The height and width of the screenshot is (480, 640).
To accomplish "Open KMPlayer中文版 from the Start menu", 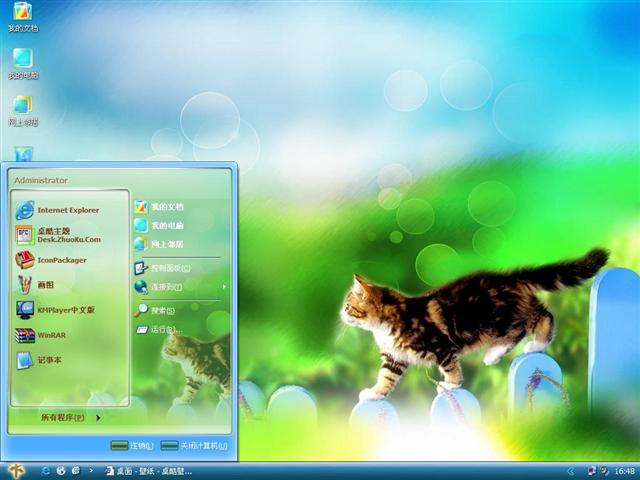I will tap(56, 310).
